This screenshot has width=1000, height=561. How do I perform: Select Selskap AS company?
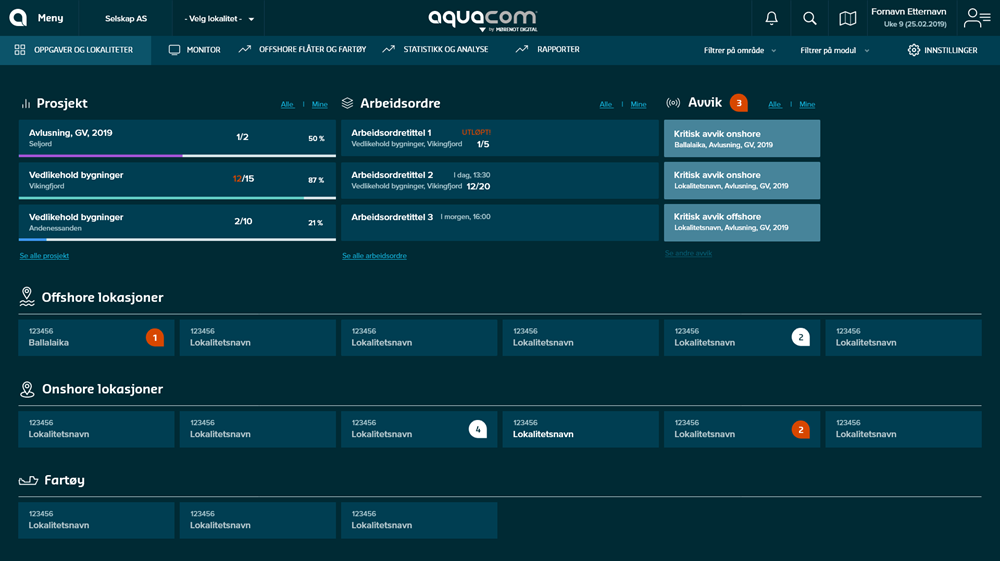click(x=126, y=18)
